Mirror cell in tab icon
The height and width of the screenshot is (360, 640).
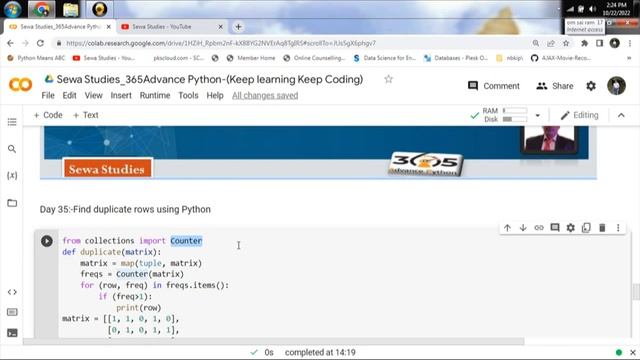tap(586, 228)
